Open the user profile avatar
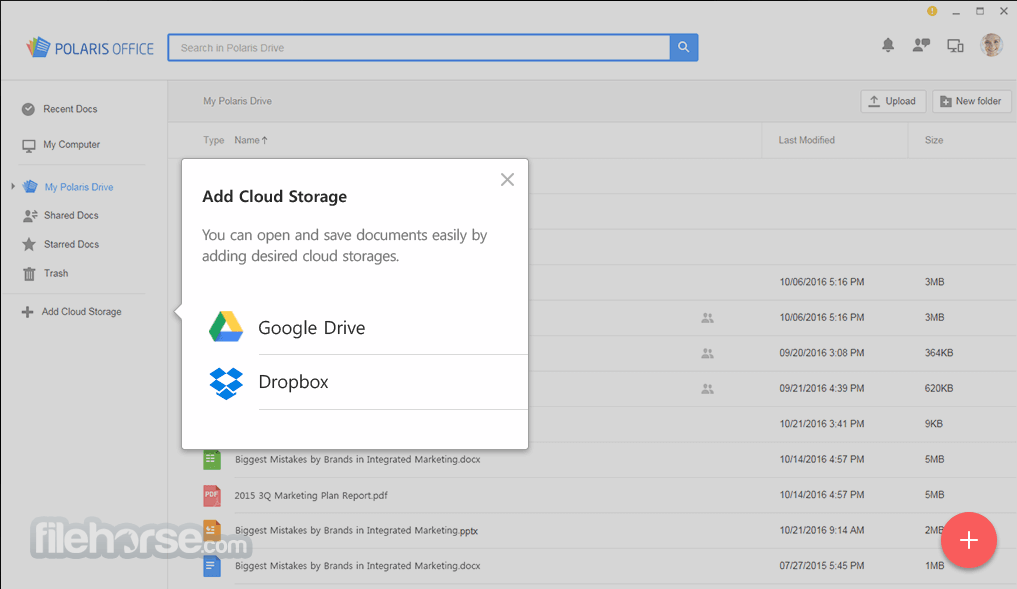Screen dimensions: 1017x589 (x=991, y=45)
